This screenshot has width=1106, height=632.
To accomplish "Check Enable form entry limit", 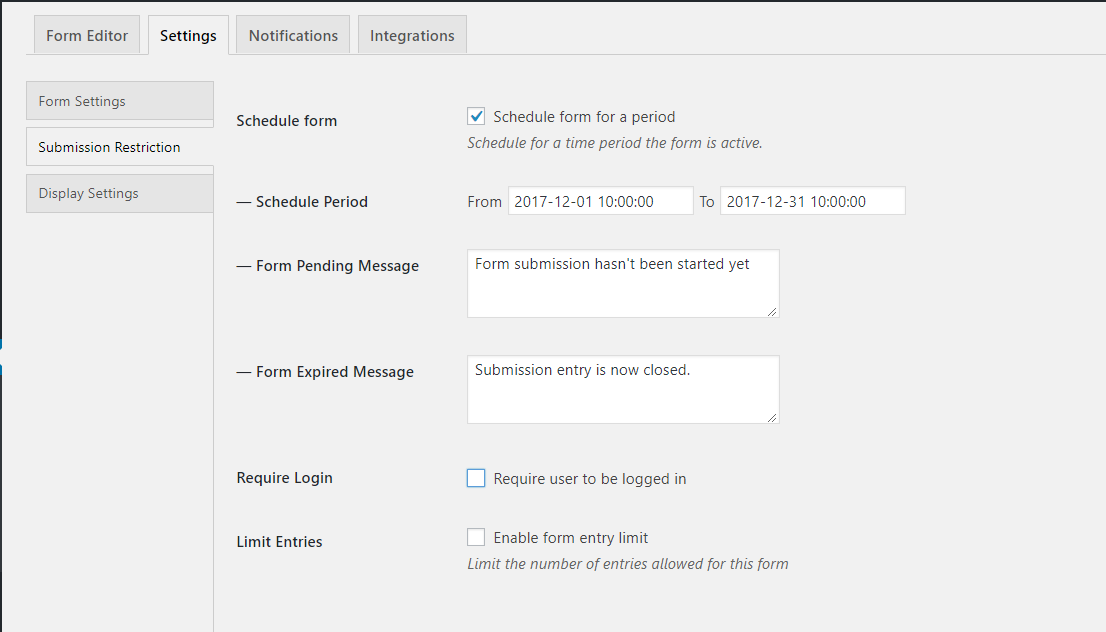I will (x=476, y=537).
